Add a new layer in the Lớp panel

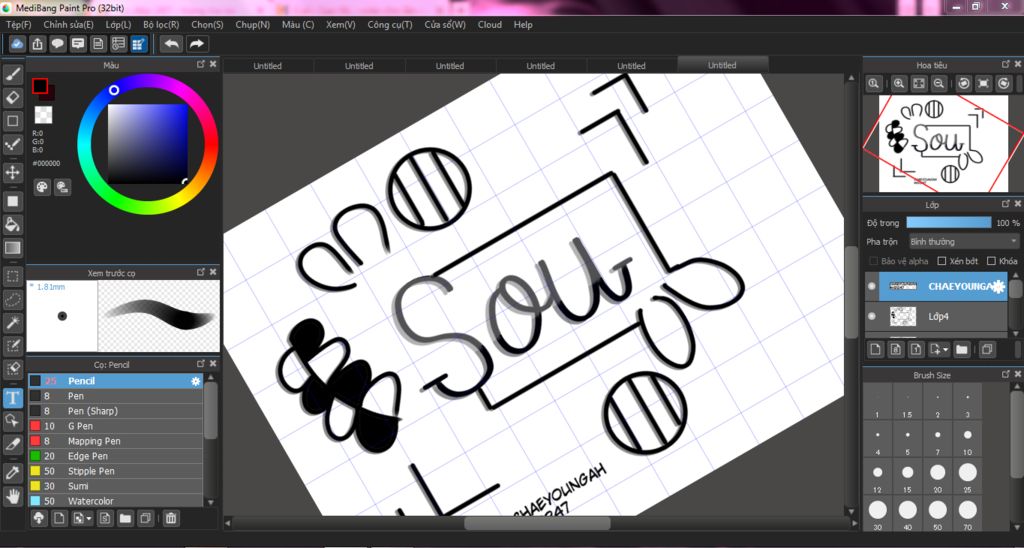[x=876, y=349]
